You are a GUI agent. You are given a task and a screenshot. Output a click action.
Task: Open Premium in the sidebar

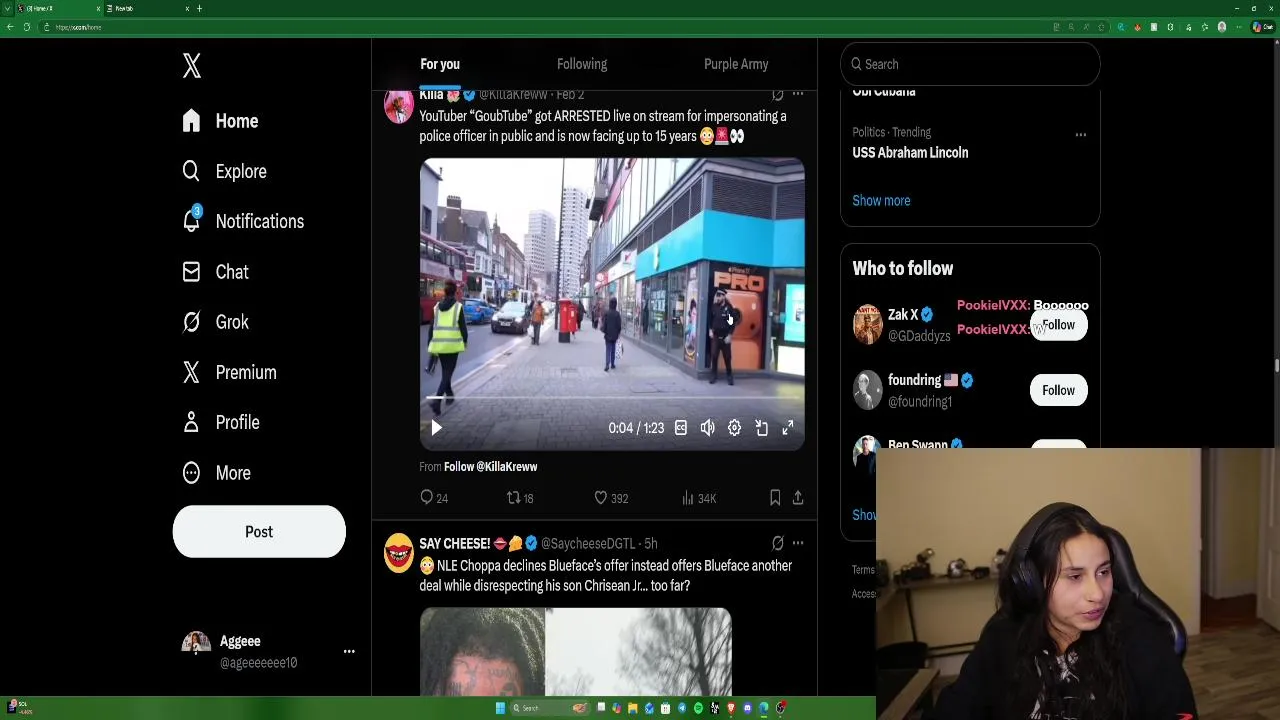pyautogui.click(x=229, y=372)
